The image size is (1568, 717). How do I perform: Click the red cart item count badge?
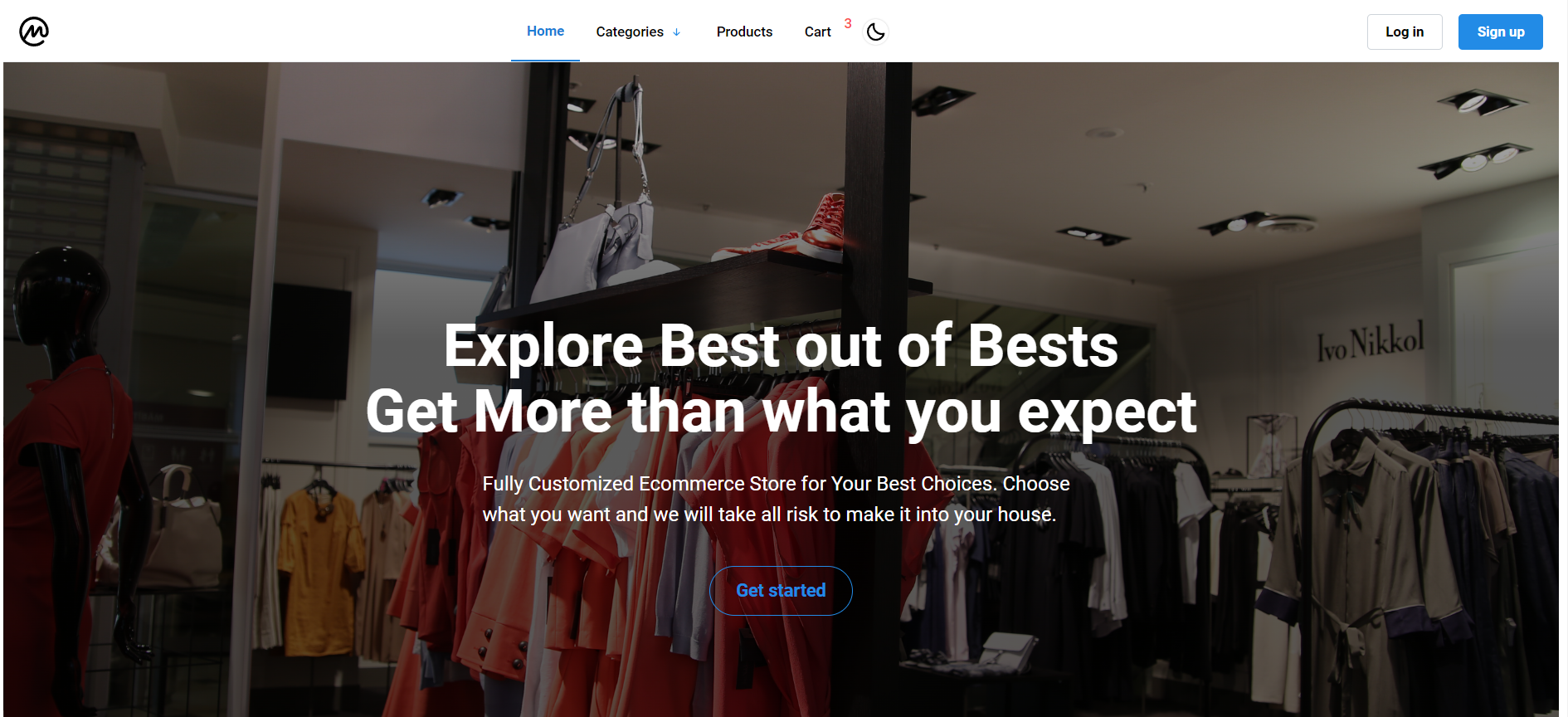[848, 23]
